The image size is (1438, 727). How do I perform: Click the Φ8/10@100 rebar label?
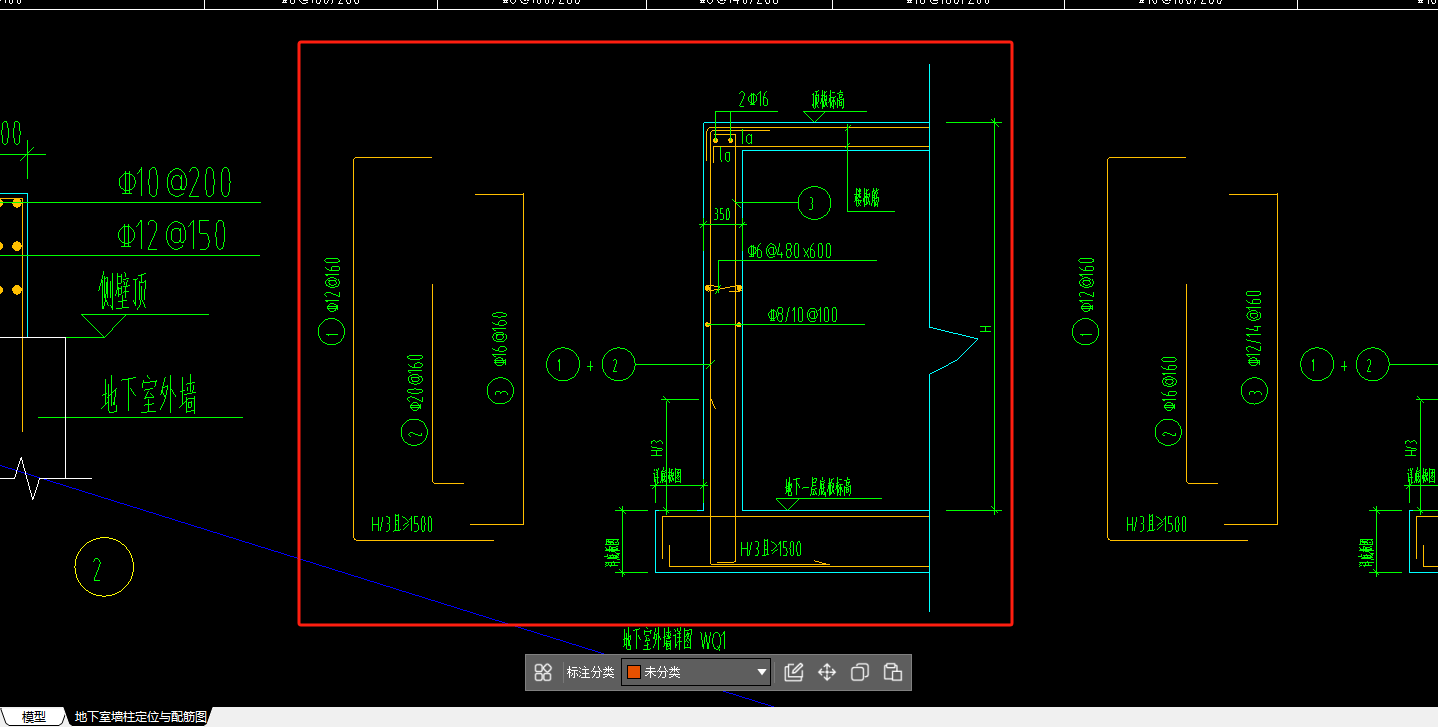tap(803, 315)
